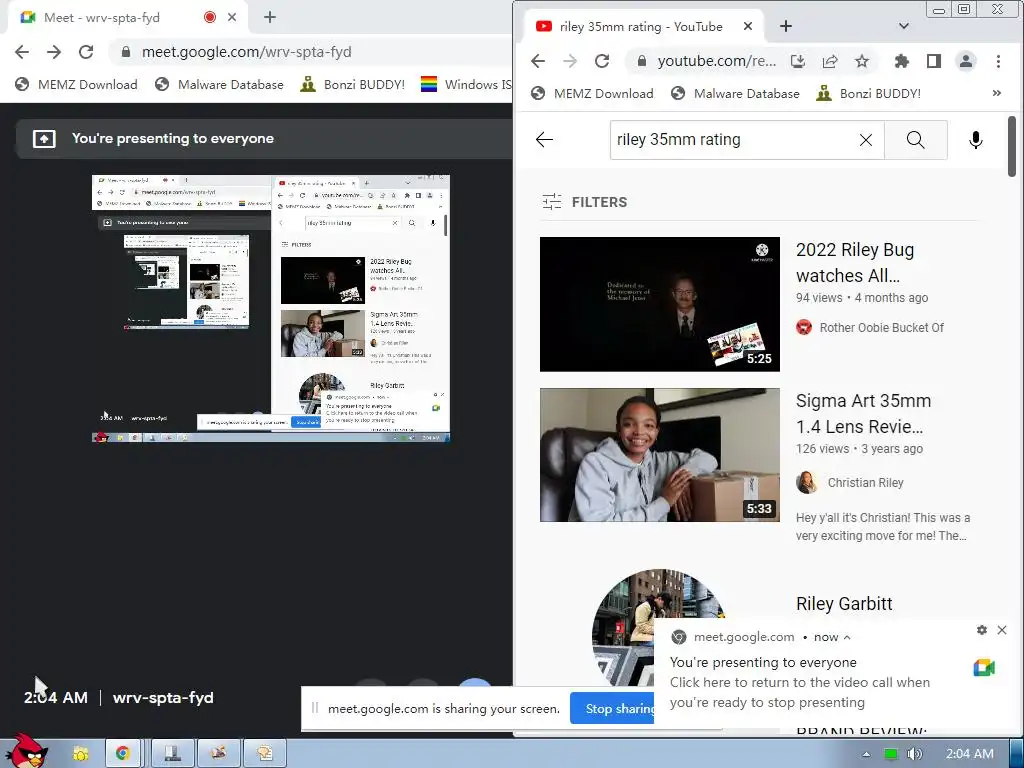Reload the YouTube page
The image size is (1024, 768).
[x=602, y=61]
